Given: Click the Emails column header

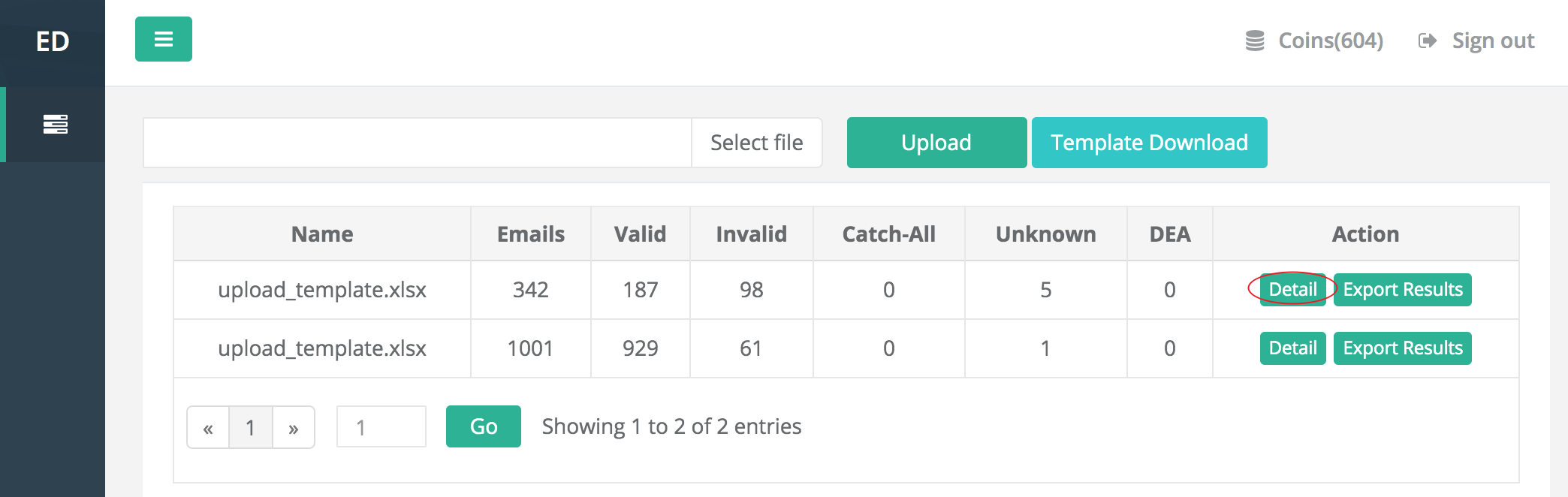Looking at the screenshot, I should 530,234.
